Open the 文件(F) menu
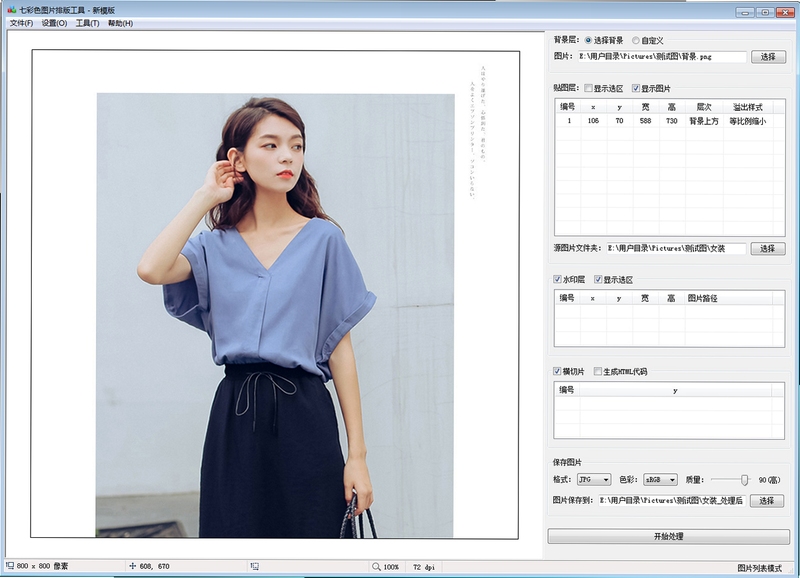The image size is (800, 578). click(21, 23)
